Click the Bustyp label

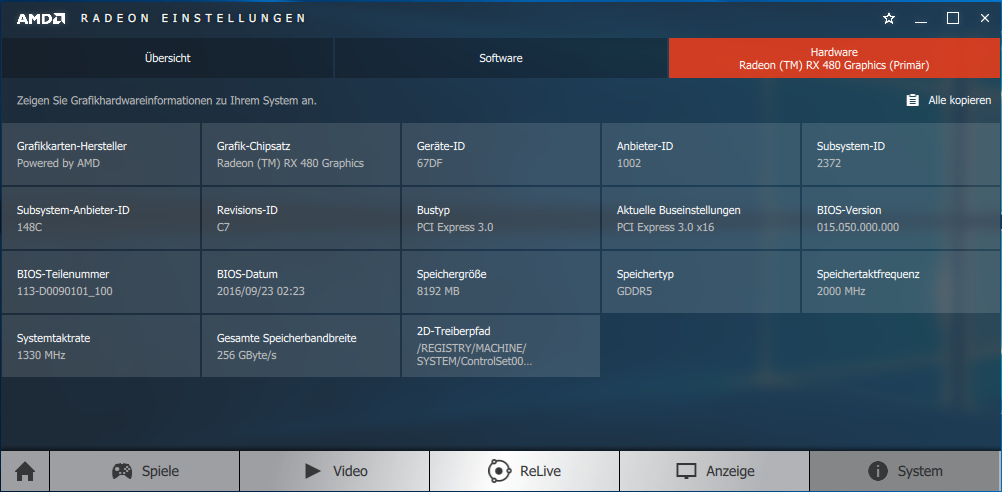pos(433,210)
